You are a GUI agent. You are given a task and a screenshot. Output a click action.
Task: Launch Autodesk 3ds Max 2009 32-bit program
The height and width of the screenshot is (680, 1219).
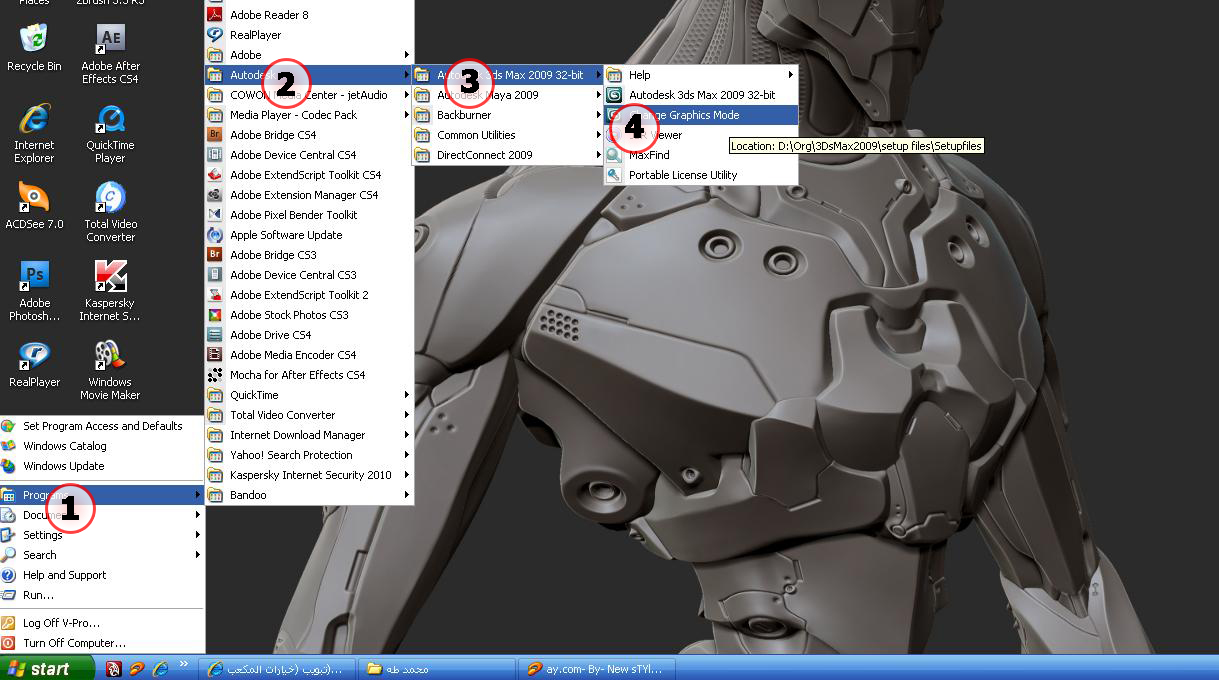point(700,95)
